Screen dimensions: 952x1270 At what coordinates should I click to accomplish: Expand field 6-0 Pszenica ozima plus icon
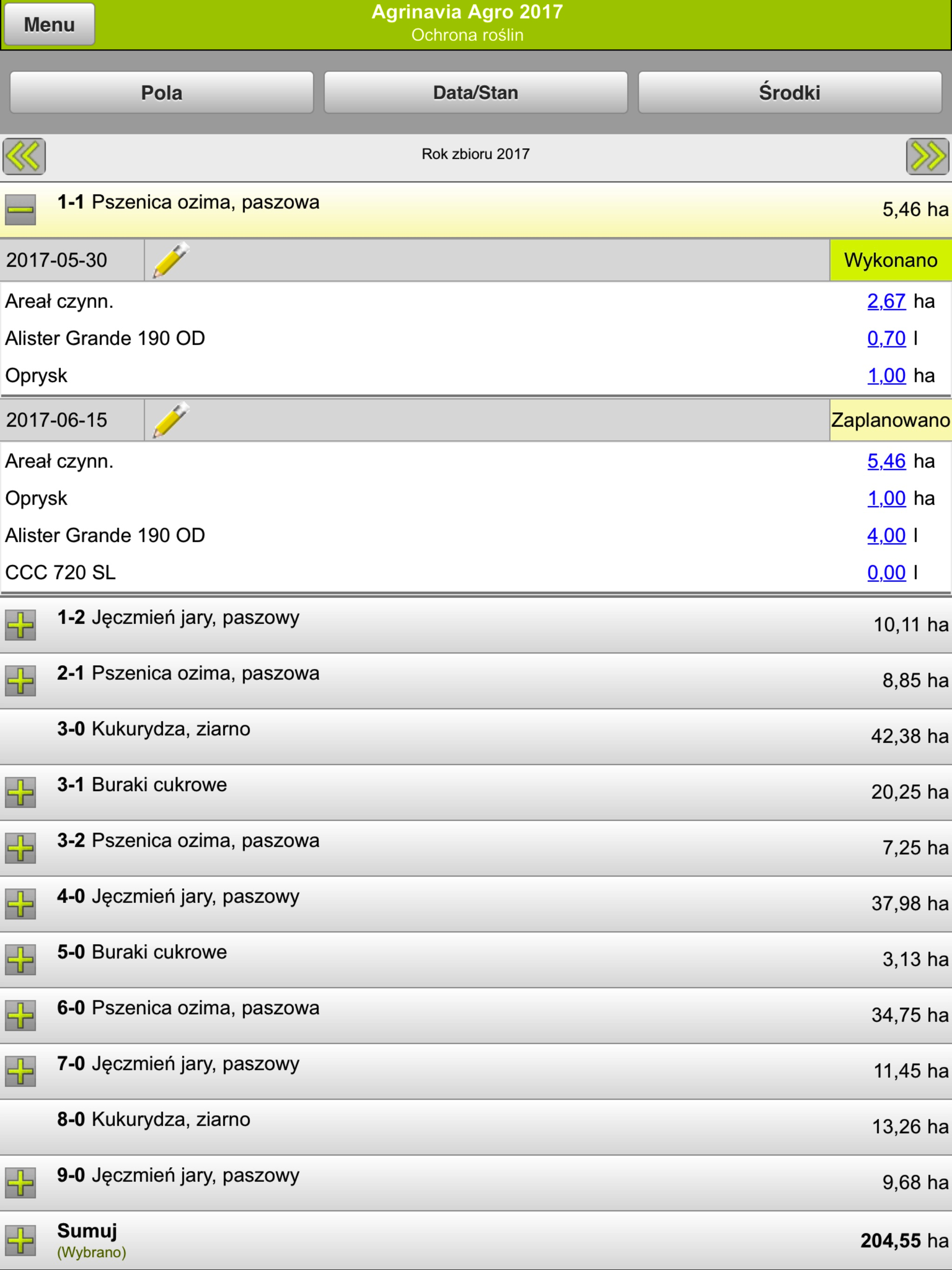point(20,1015)
